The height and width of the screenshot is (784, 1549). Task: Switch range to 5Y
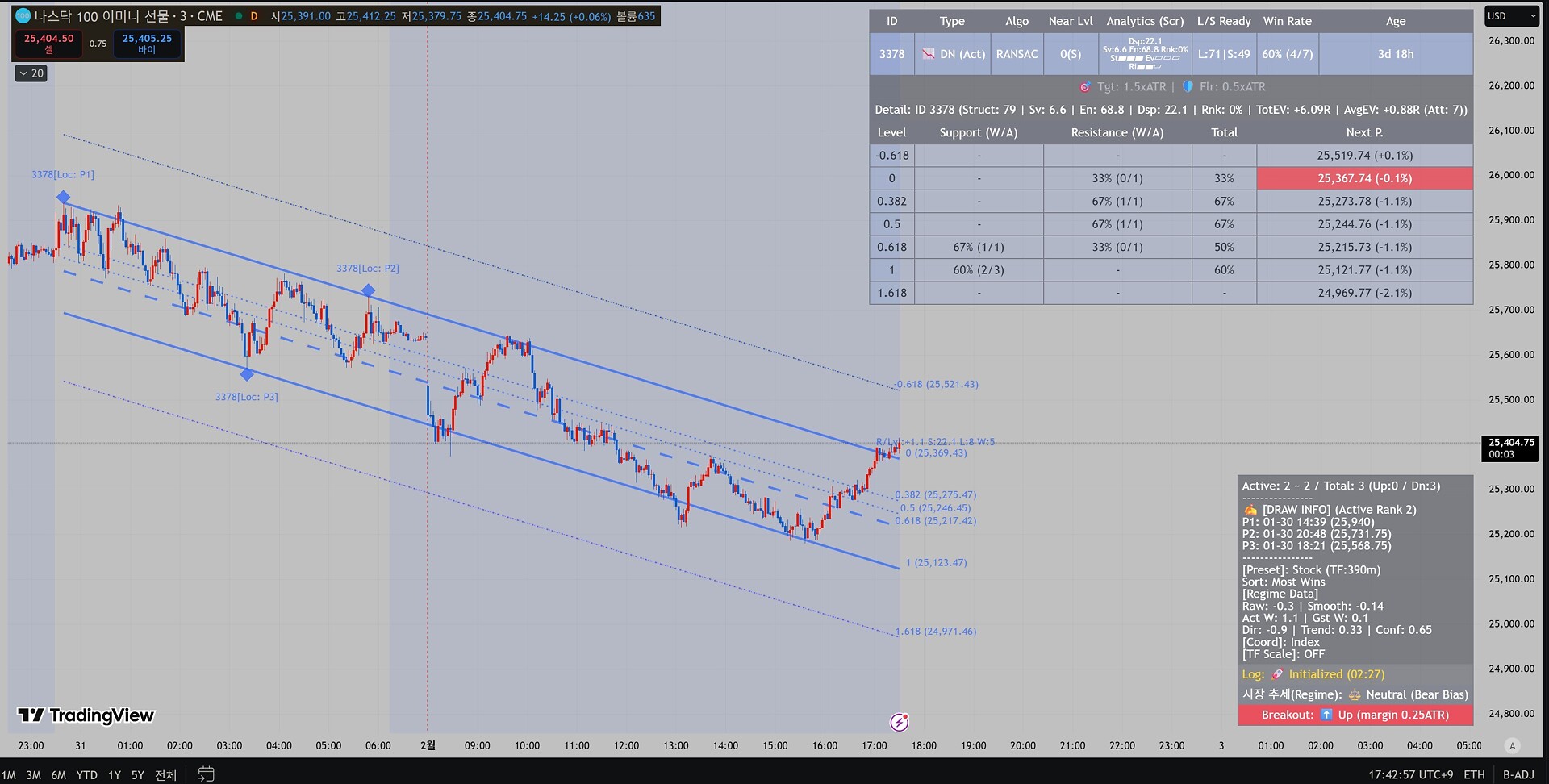point(138,775)
